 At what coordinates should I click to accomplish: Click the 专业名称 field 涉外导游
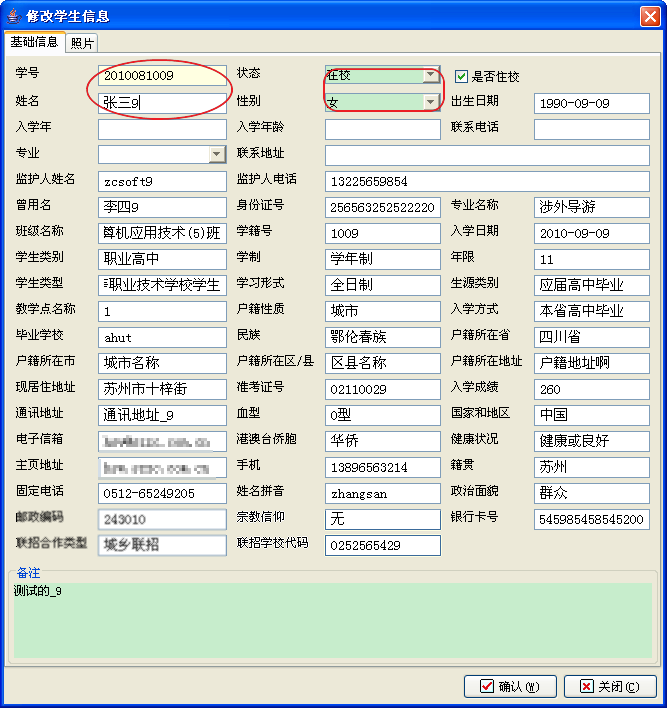tap(592, 207)
